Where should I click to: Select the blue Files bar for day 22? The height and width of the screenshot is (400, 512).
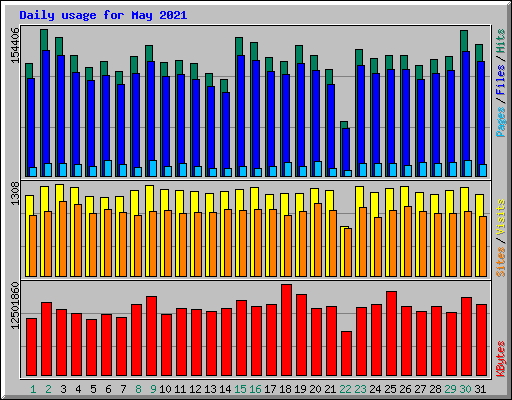[x=346, y=150]
